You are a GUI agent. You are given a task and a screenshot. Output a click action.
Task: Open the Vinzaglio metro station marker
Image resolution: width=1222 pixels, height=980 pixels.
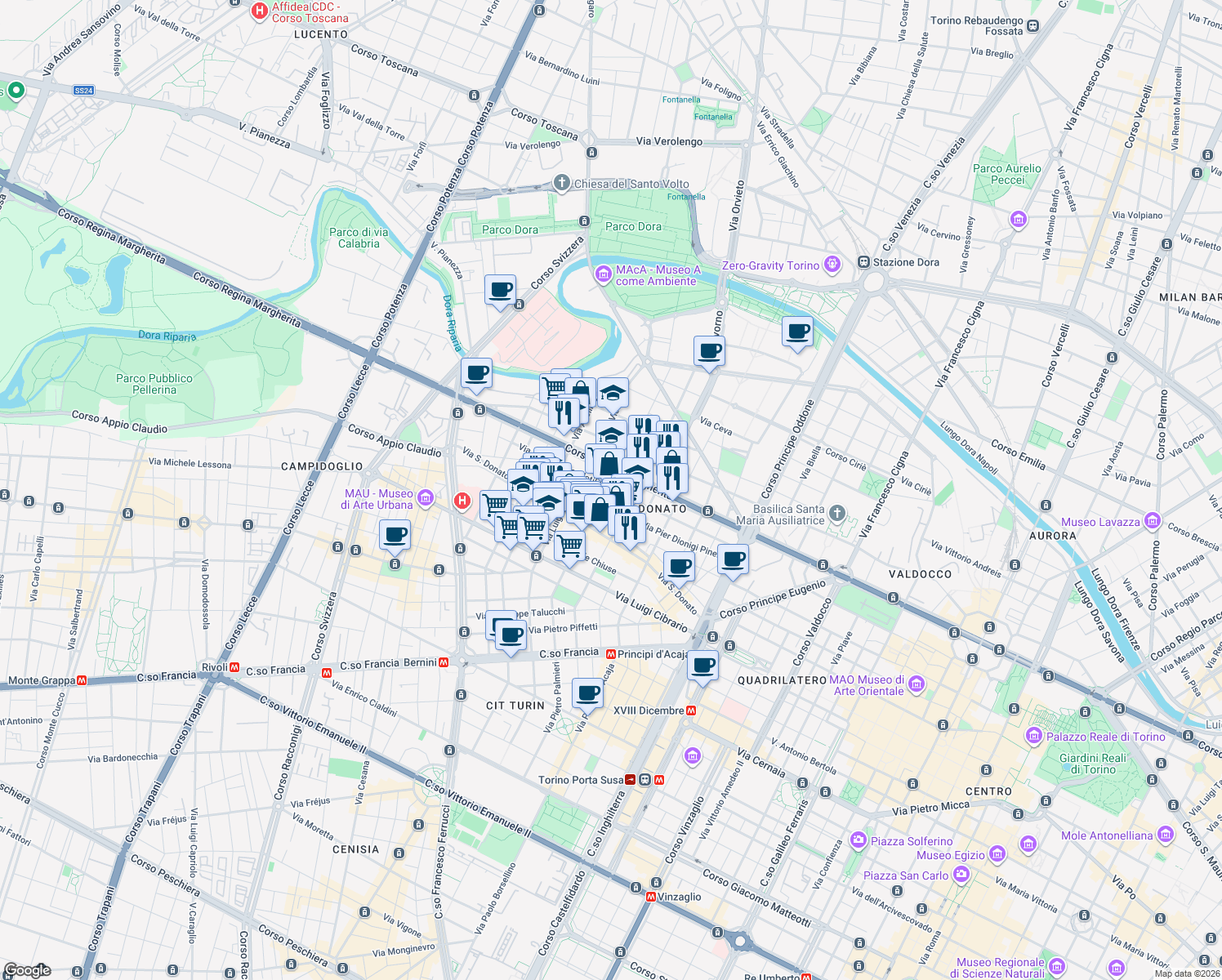tap(650, 897)
